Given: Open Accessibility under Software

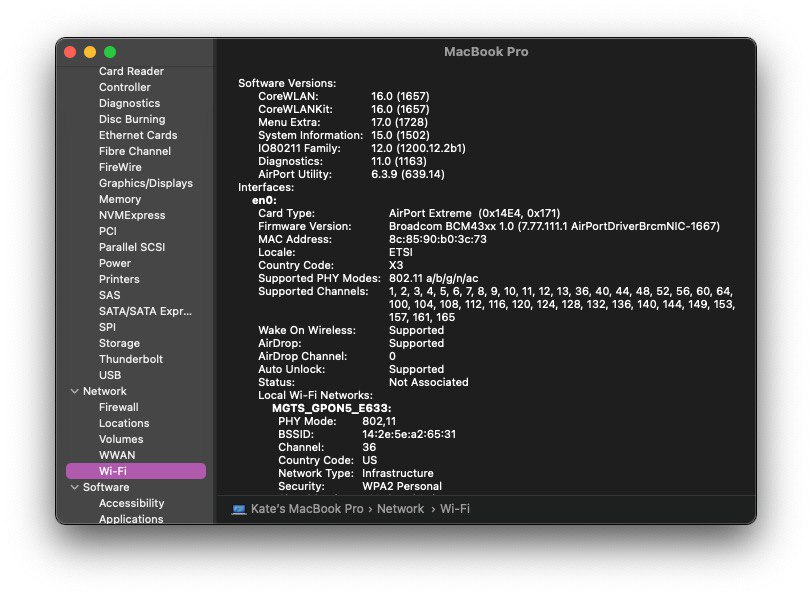Looking at the screenshot, I should point(132,504).
